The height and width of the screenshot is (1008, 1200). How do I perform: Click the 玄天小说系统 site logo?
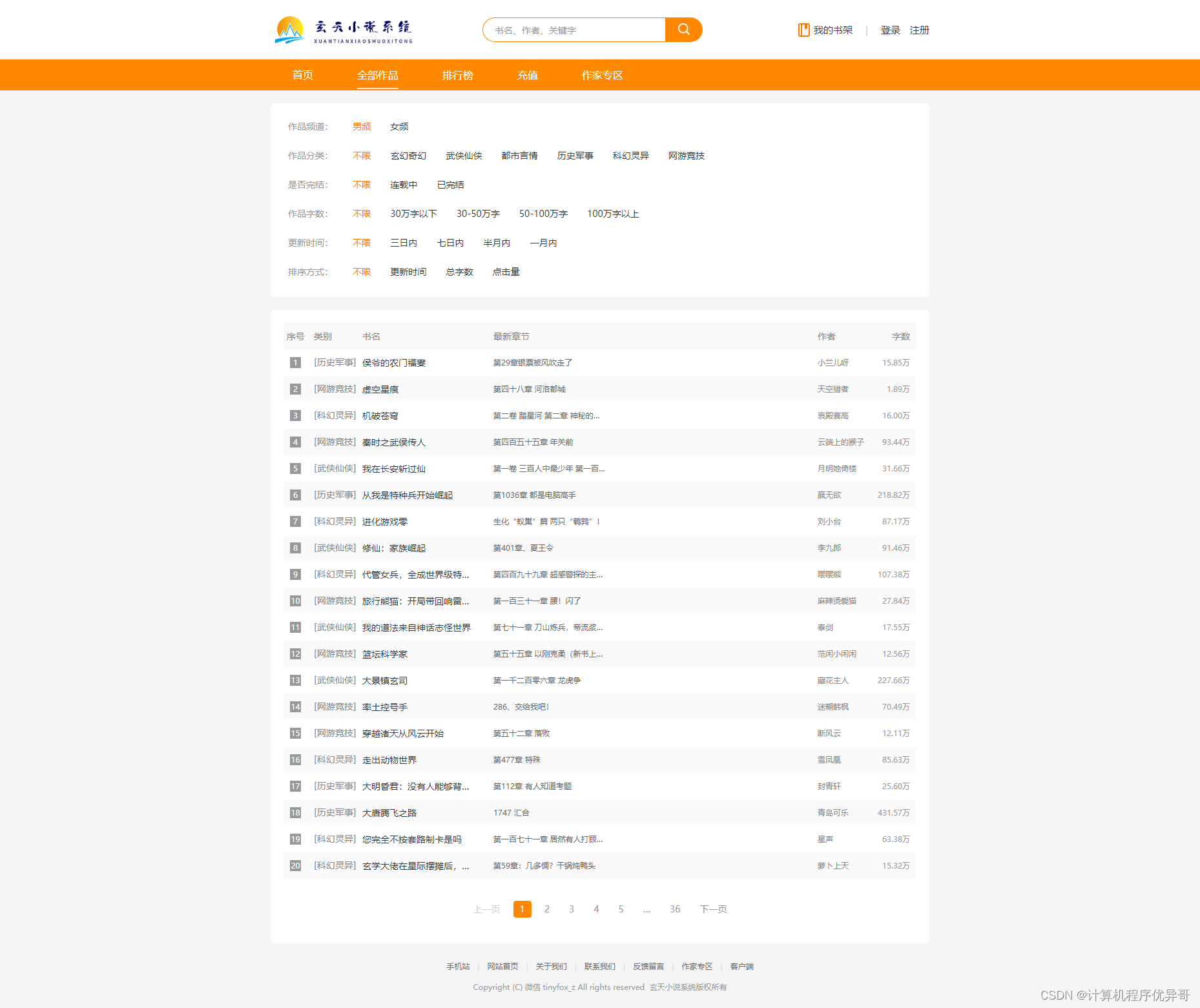344,30
